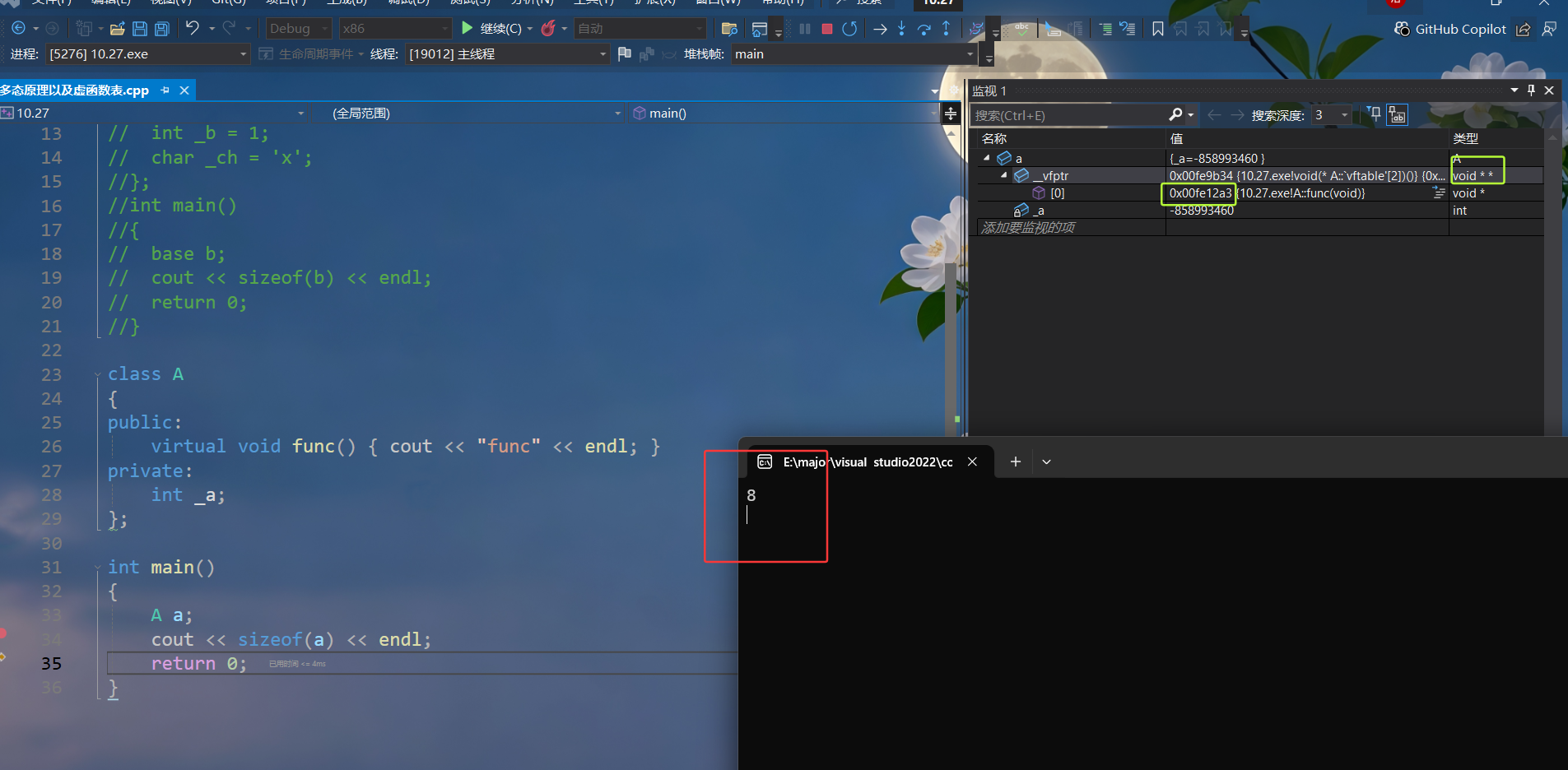Toggle a bookmark with the bookmark icon
The height and width of the screenshot is (770, 1568).
click(x=1158, y=29)
